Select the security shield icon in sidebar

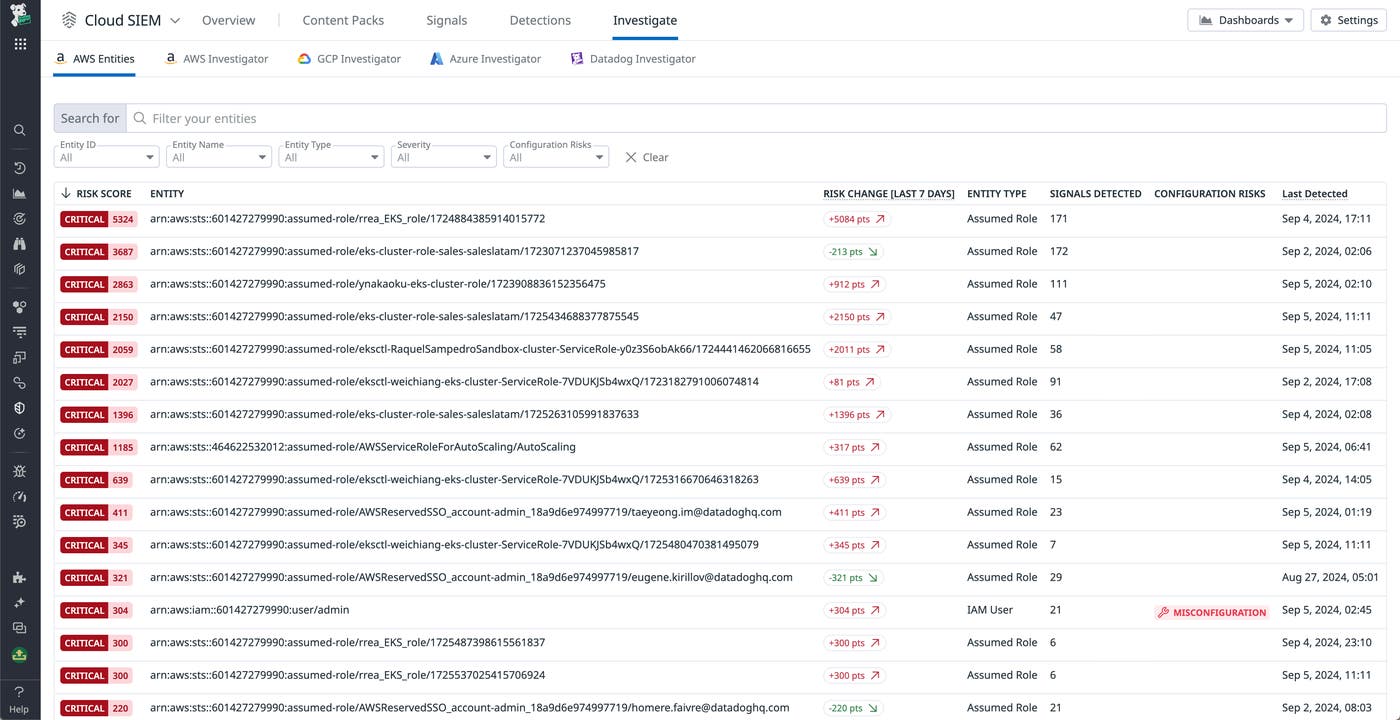[19, 407]
